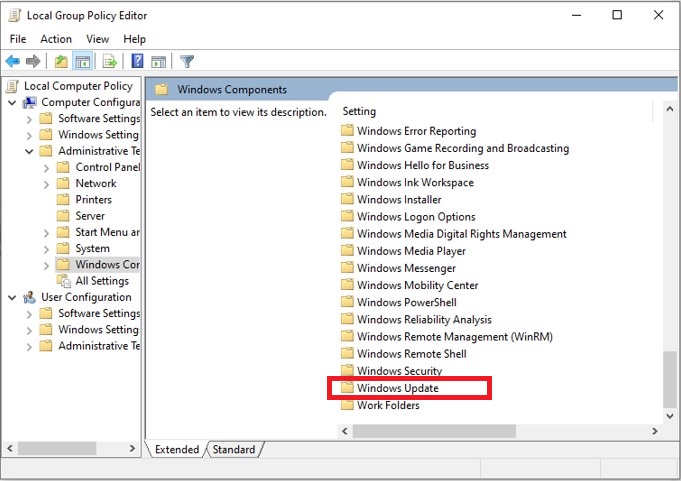Click folder icon beside Windows Error Reporting
The image size is (681, 481).
347,130
